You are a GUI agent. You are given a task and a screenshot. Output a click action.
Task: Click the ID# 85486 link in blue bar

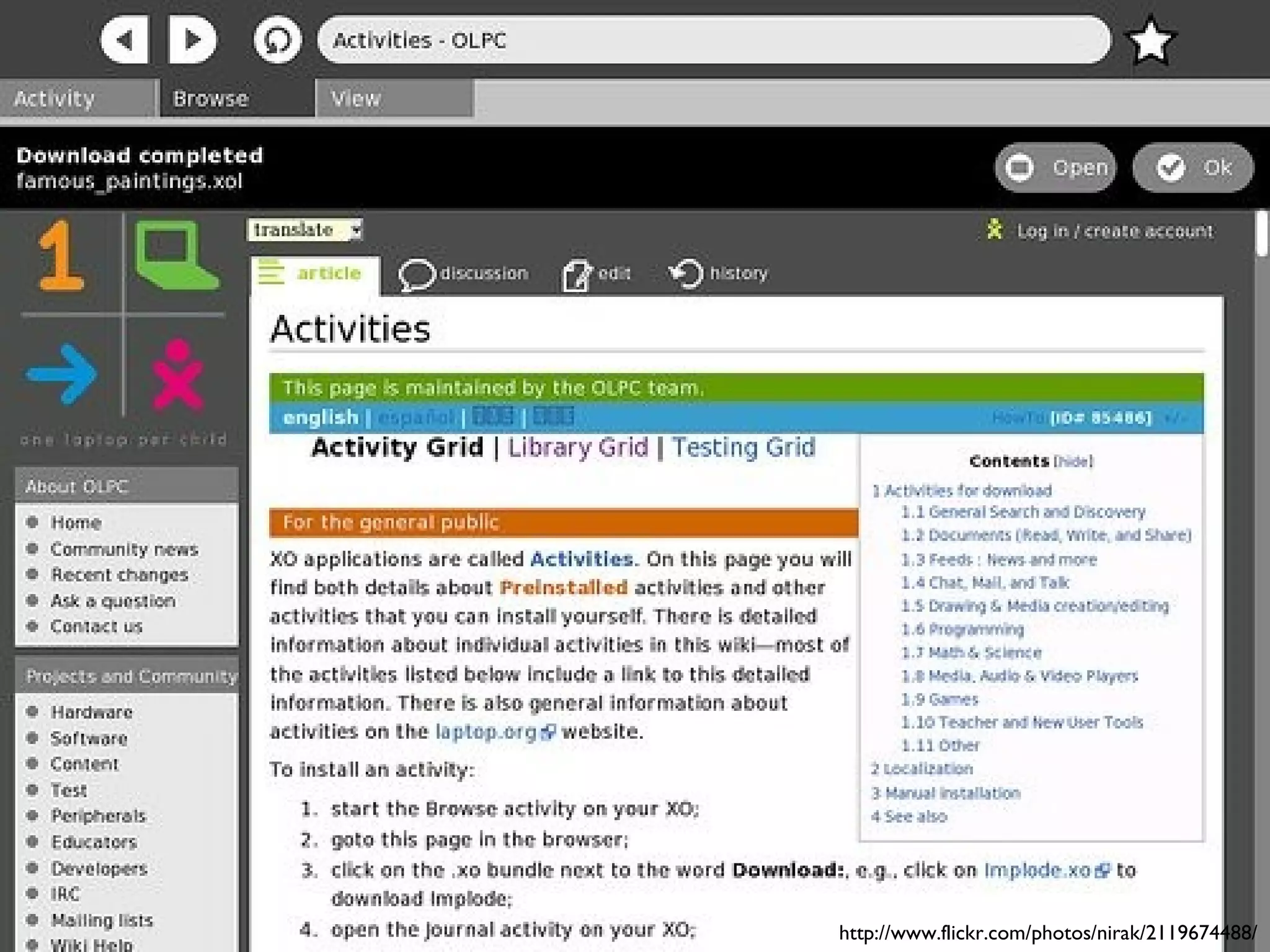[1101, 417]
